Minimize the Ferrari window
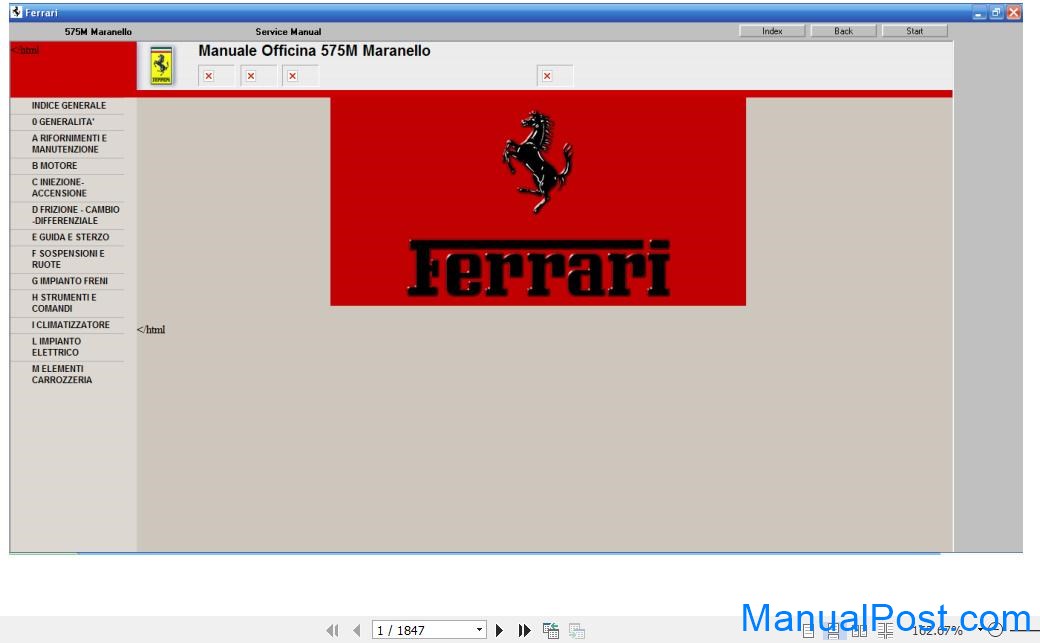Viewport: 1040px width, 643px height. [979, 13]
